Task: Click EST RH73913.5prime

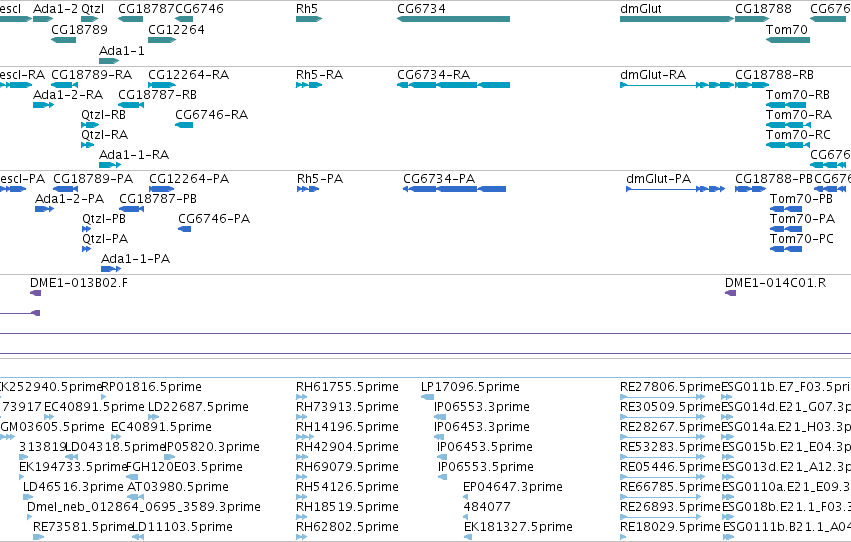Action: tap(301, 417)
